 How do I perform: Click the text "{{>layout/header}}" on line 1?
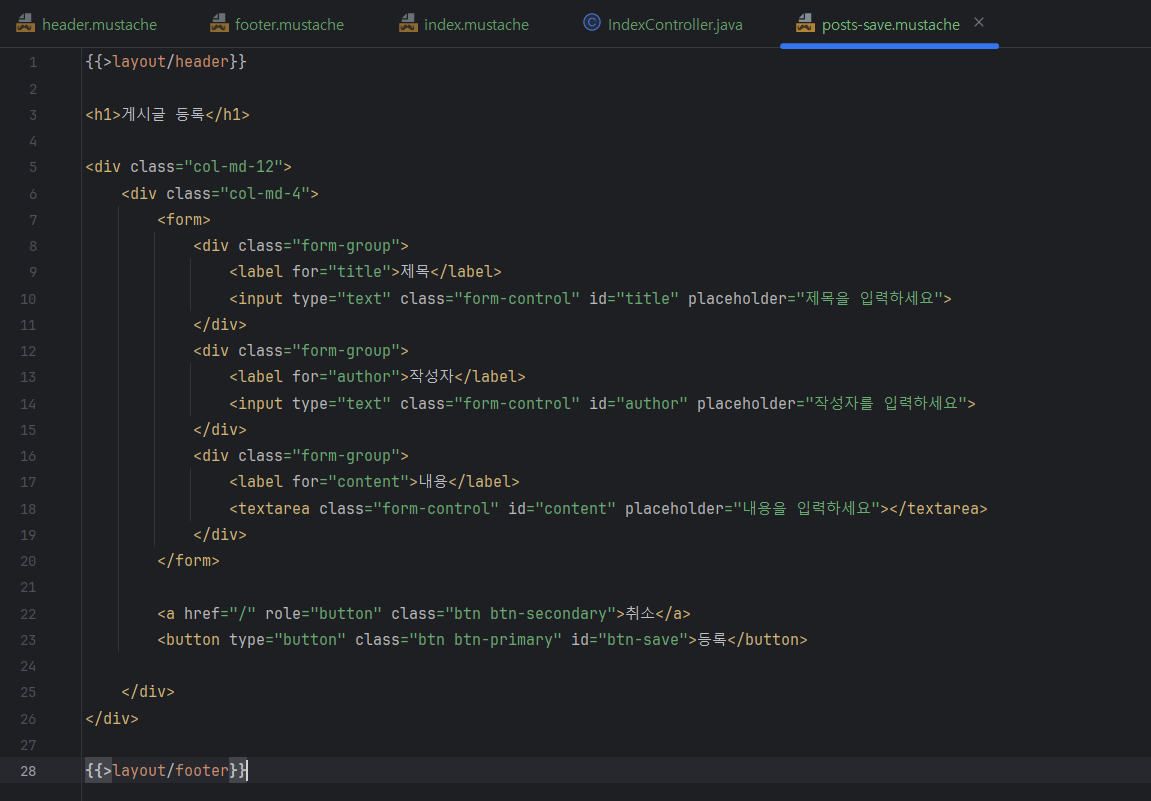coord(166,62)
